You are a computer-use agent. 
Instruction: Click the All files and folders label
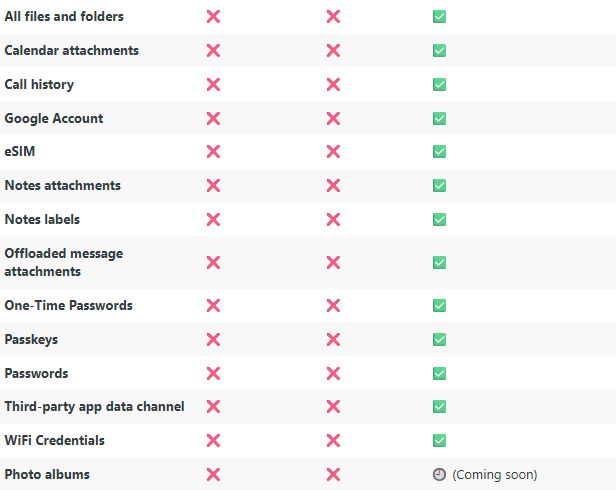64,17
